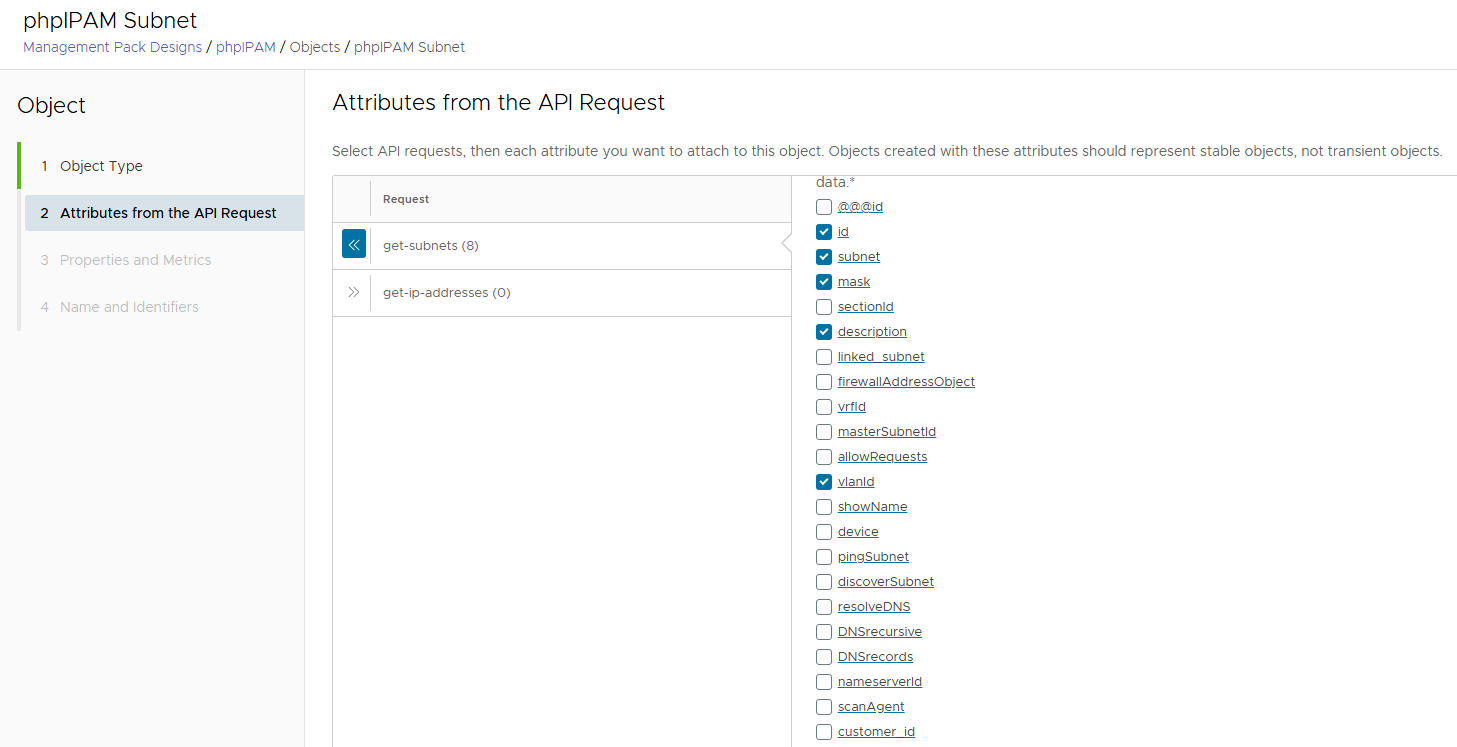This screenshot has height=747, width=1457.
Task: Go to Properties and Metrics step
Action: pyautogui.click(x=135, y=260)
